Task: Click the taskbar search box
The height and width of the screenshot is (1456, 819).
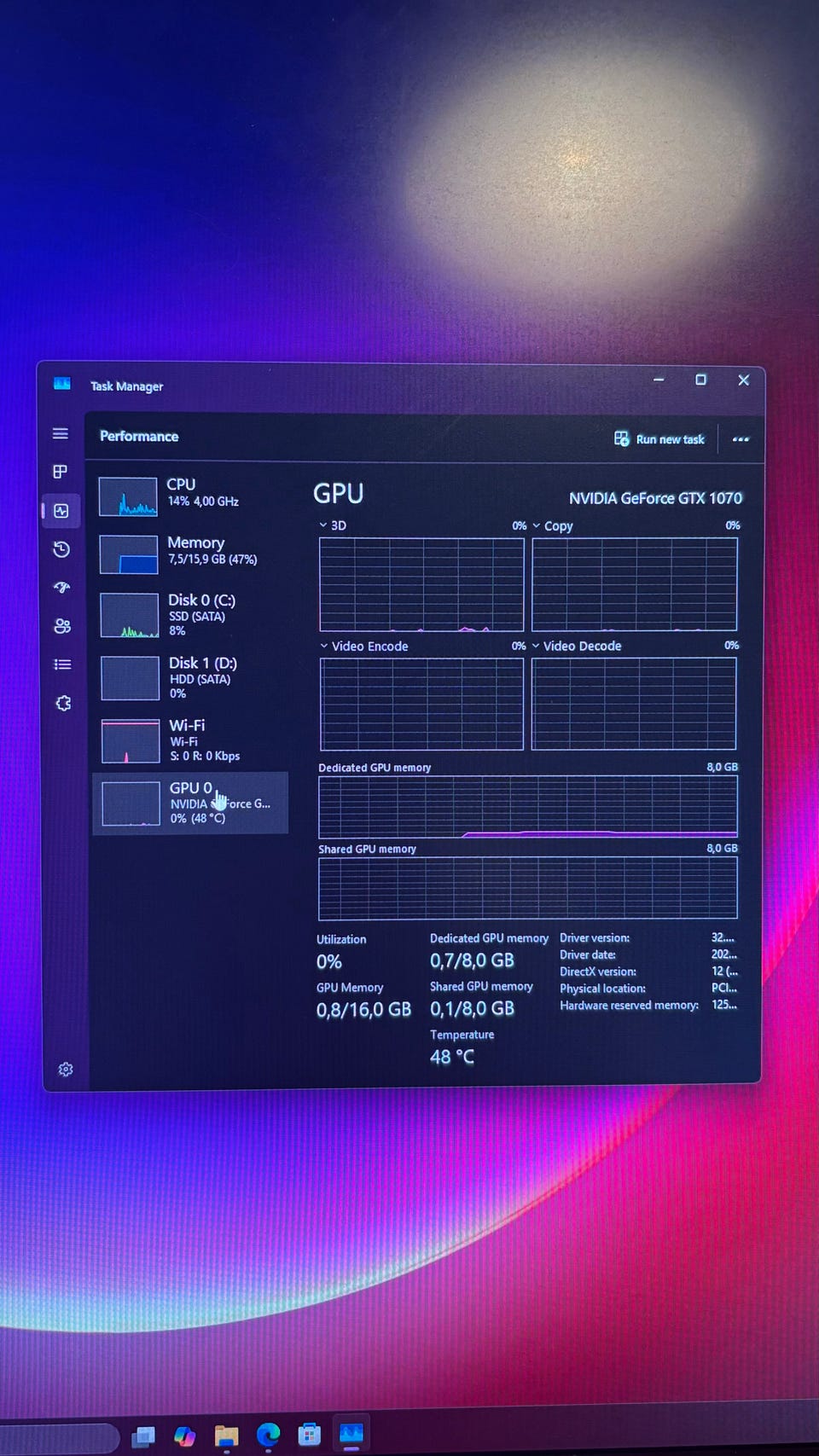Action: coord(58,1438)
